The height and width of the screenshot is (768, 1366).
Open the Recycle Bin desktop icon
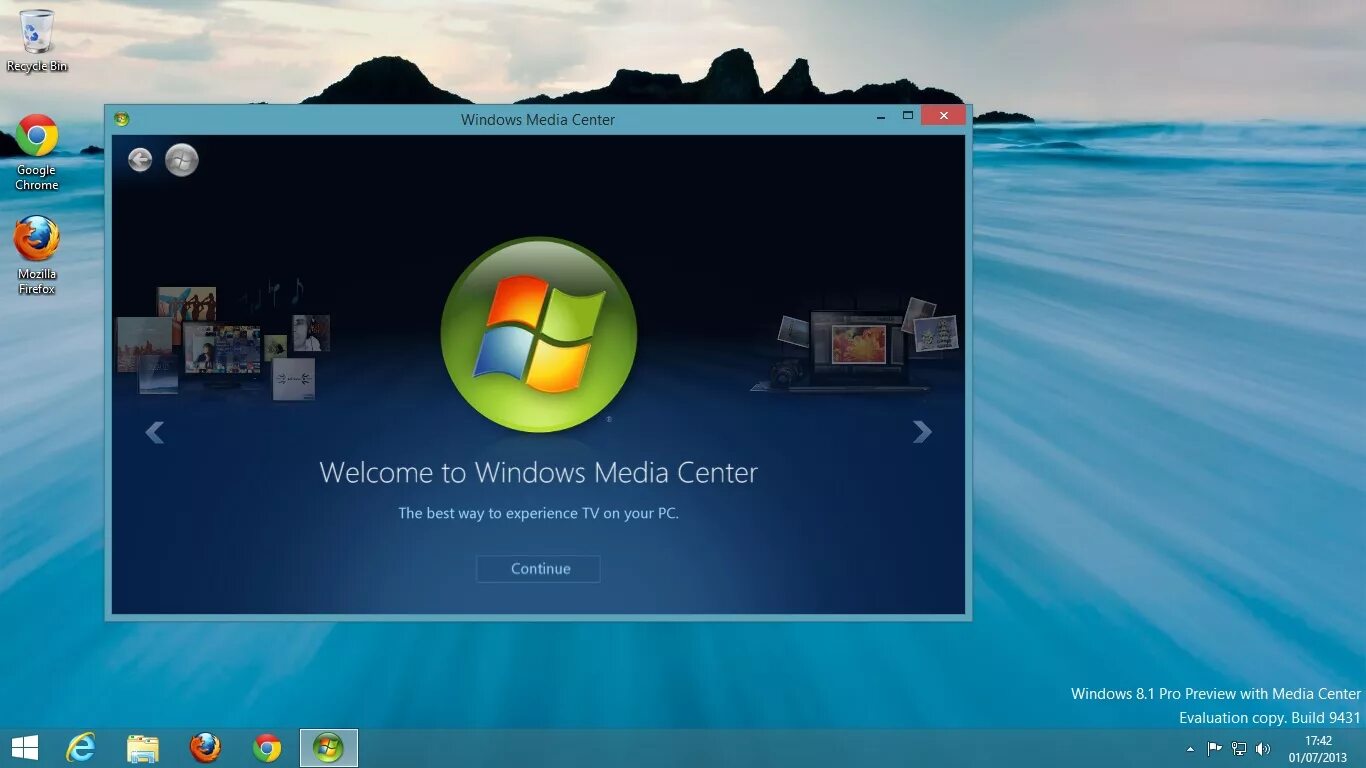(37, 41)
